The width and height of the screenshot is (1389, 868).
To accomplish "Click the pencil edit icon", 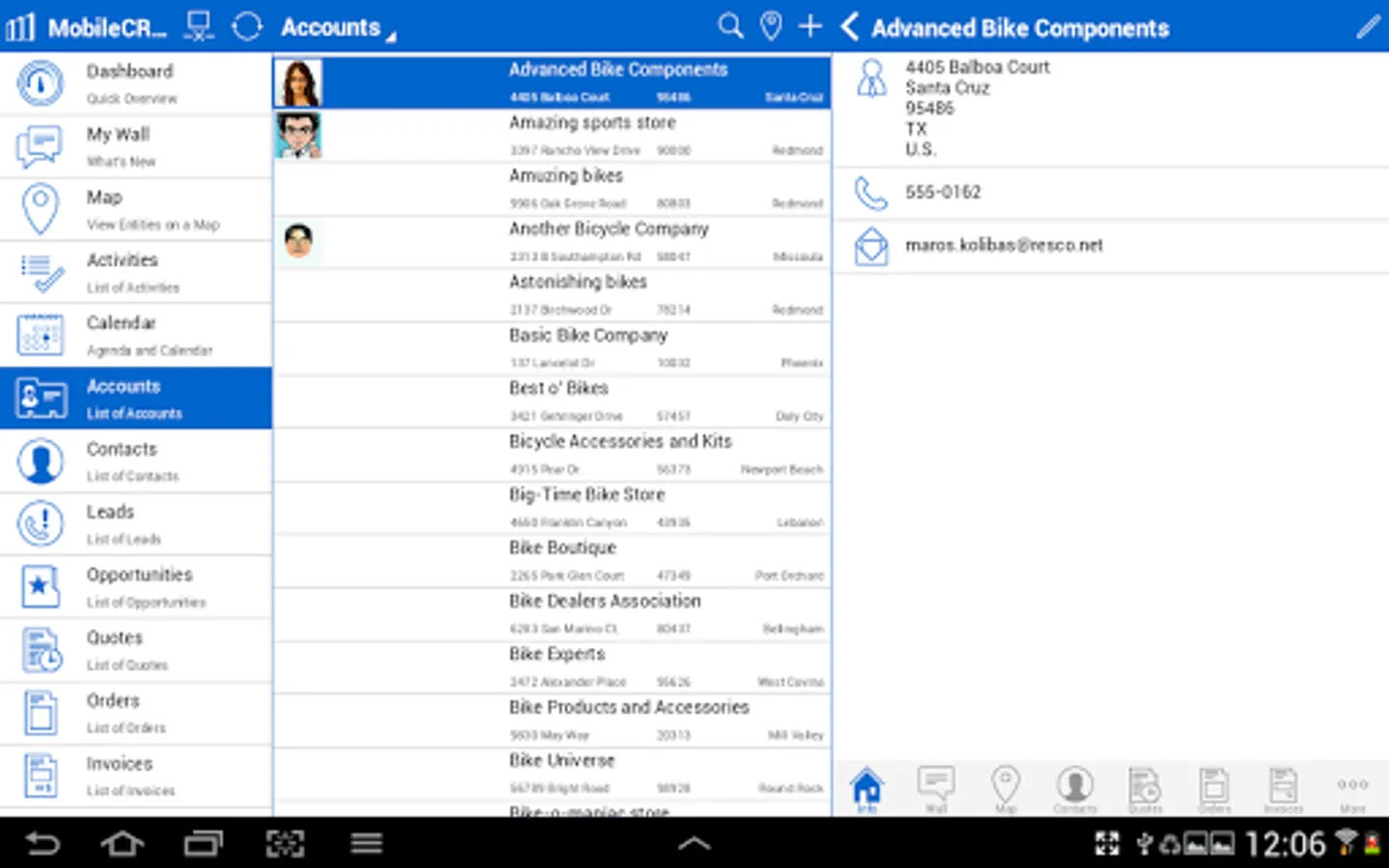I will tap(1368, 27).
